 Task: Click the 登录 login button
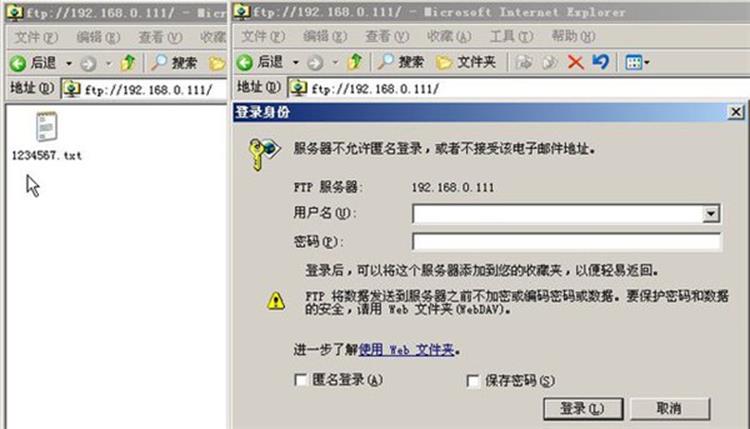(583, 408)
